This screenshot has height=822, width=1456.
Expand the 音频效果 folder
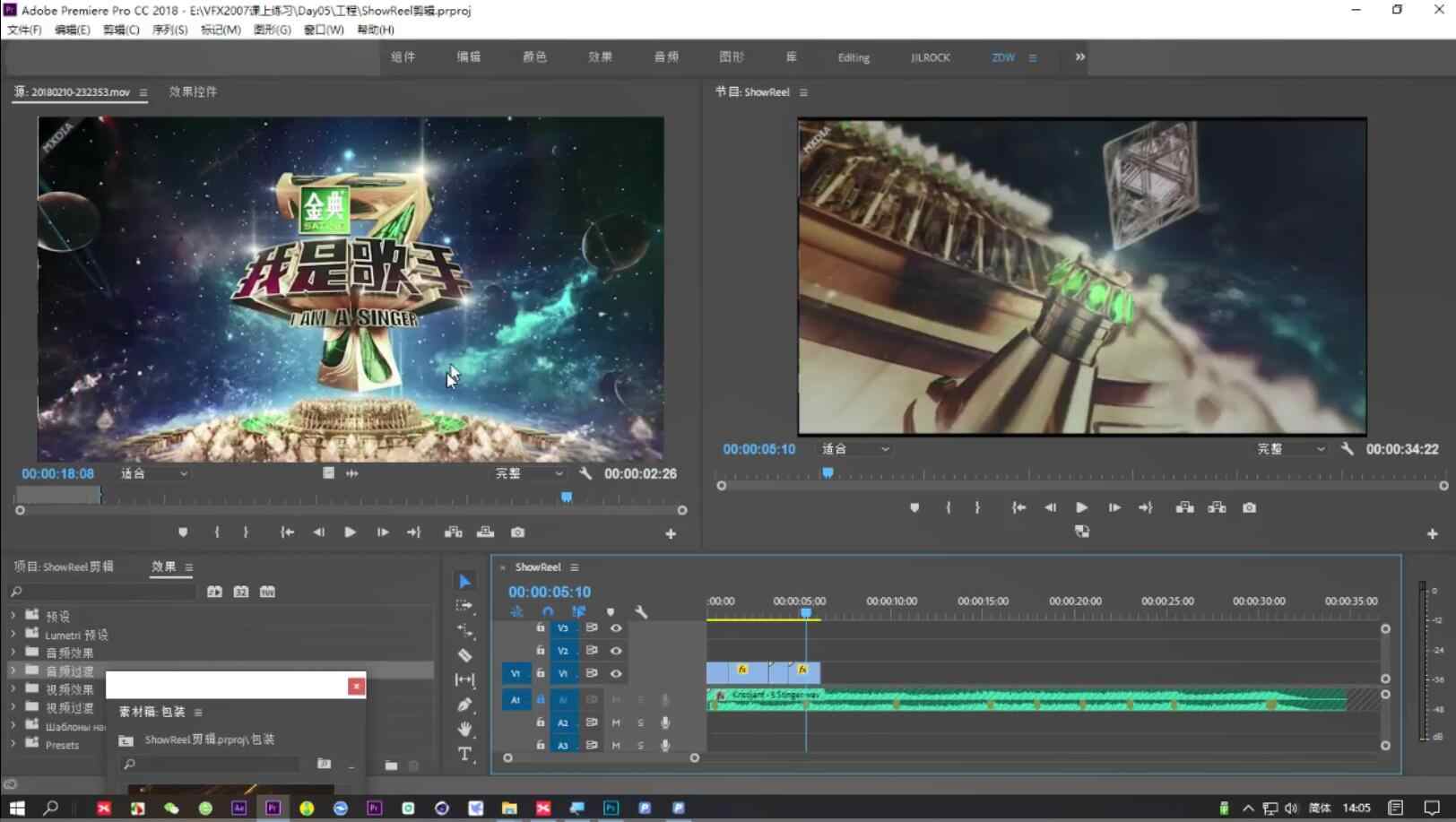click(13, 653)
